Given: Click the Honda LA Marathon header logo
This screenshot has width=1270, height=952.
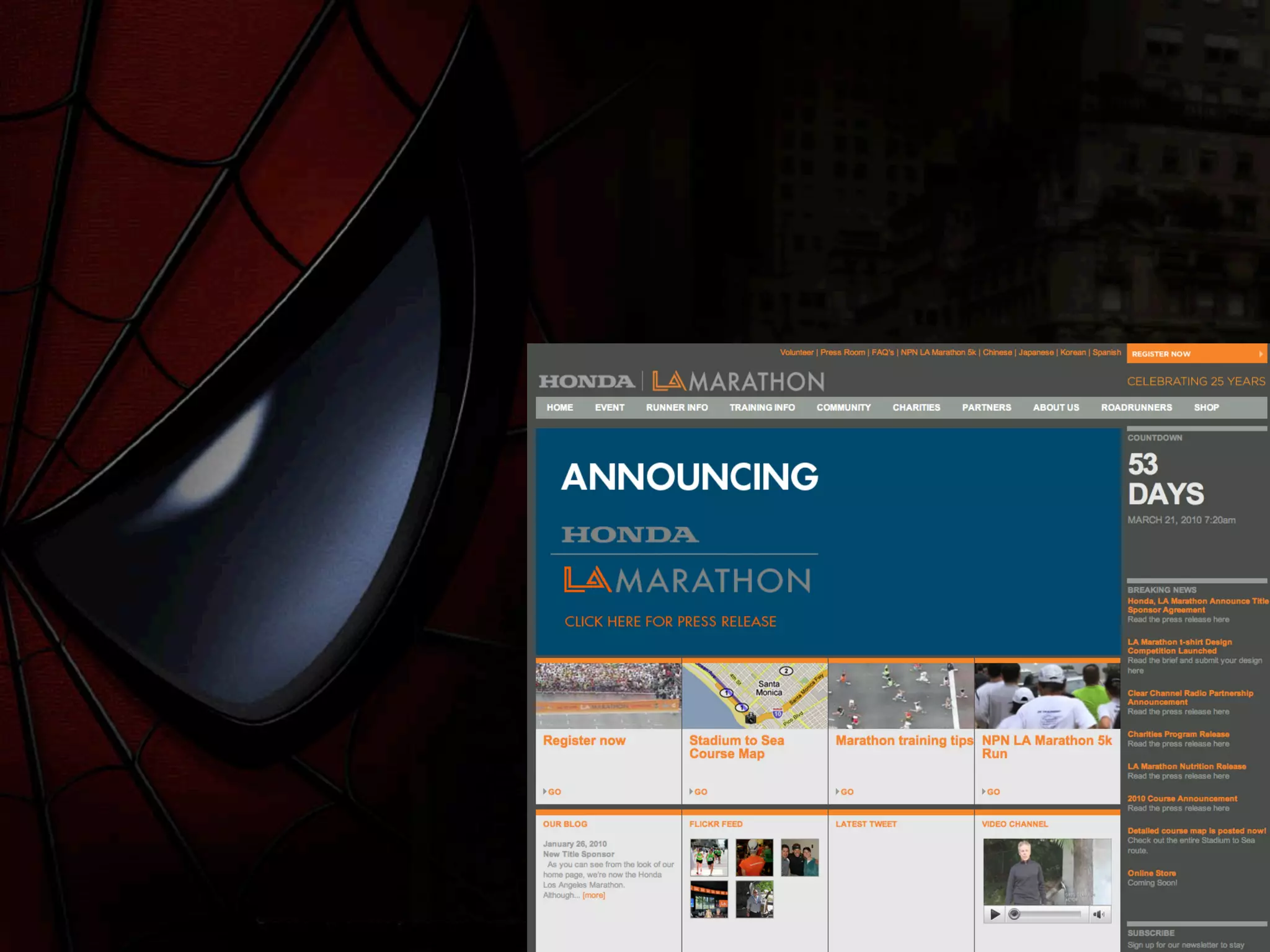Looking at the screenshot, I should [681, 381].
